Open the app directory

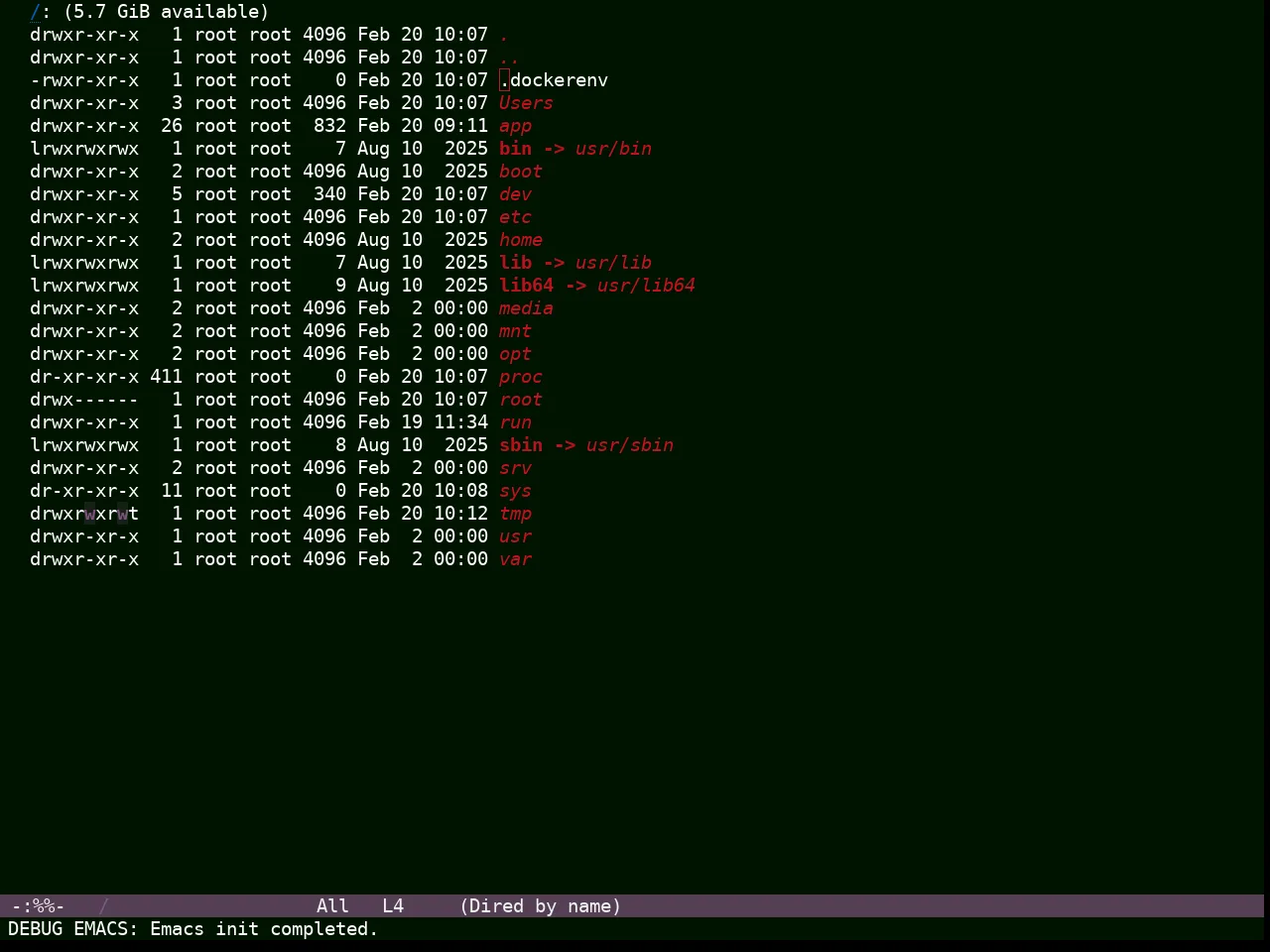coord(515,126)
